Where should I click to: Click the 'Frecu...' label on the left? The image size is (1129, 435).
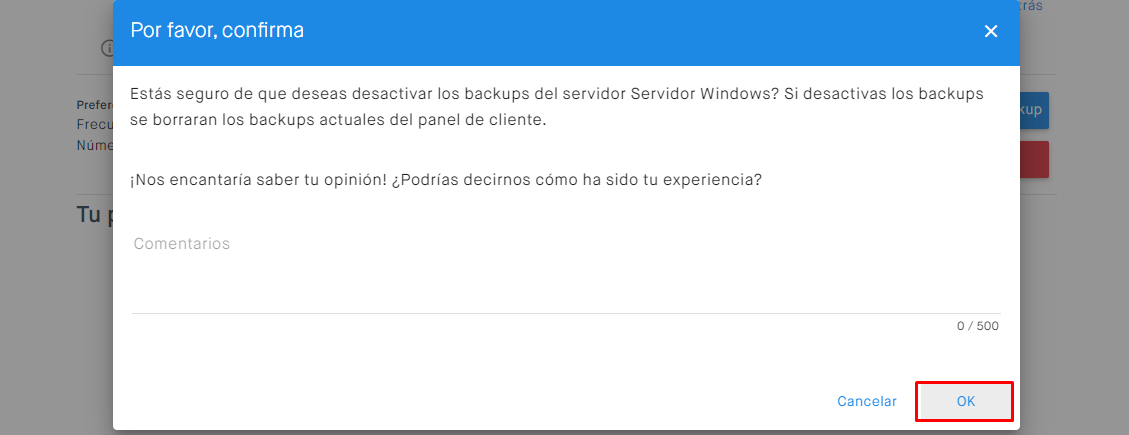pos(94,126)
